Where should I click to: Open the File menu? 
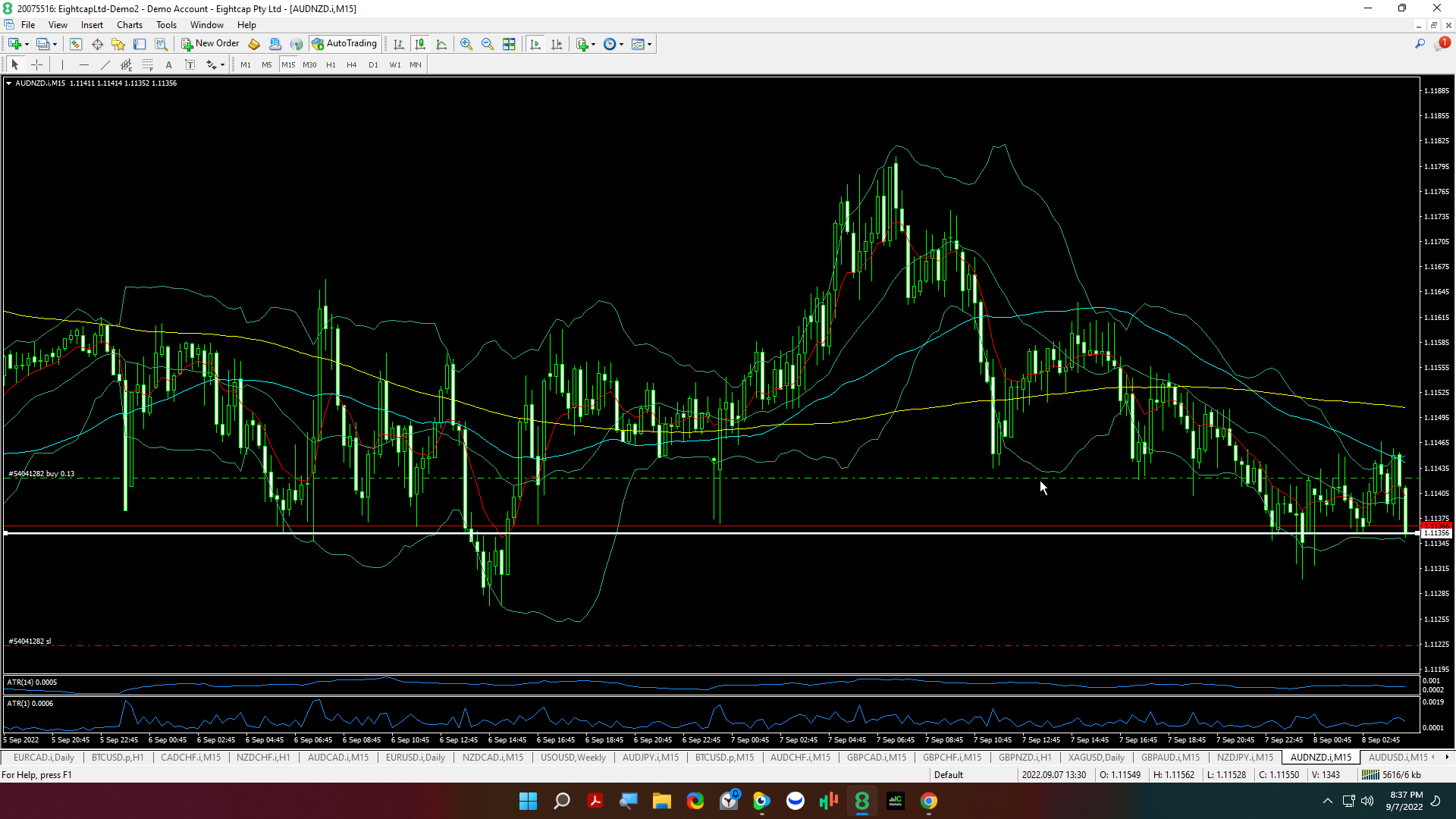point(28,25)
